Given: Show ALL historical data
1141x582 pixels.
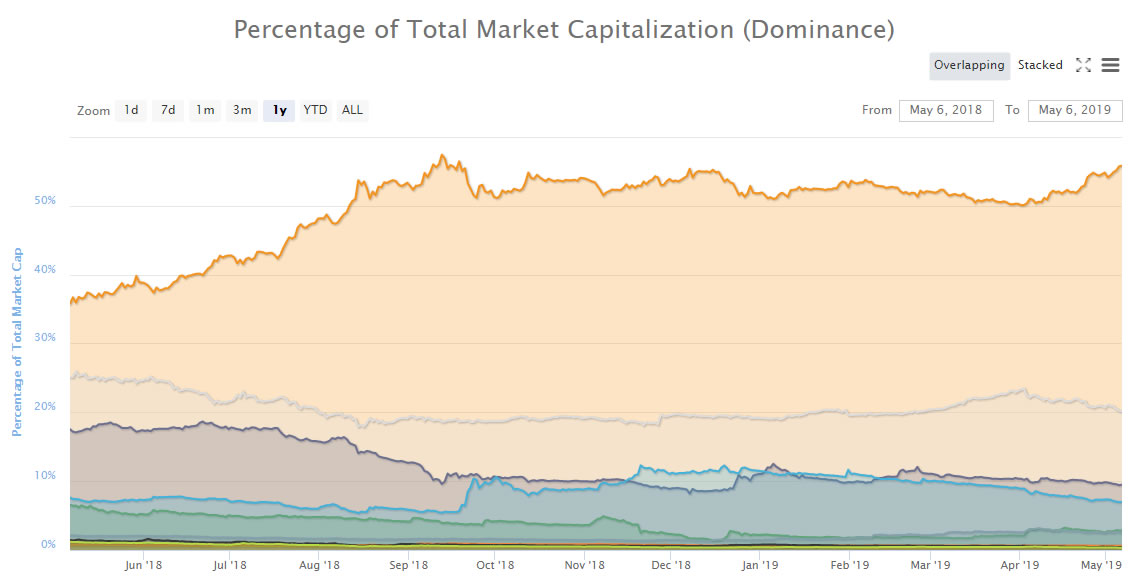Looking at the screenshot, I should point(352,110).
